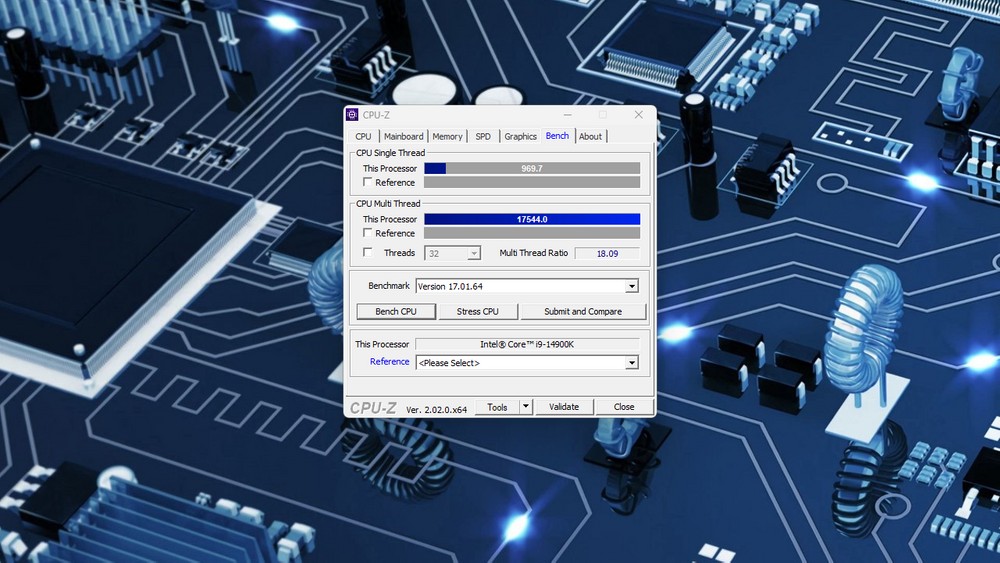Open the Benchmark version dropdown
The width and height of the screenshot is (1000, 563).
(x=527, y=286)
